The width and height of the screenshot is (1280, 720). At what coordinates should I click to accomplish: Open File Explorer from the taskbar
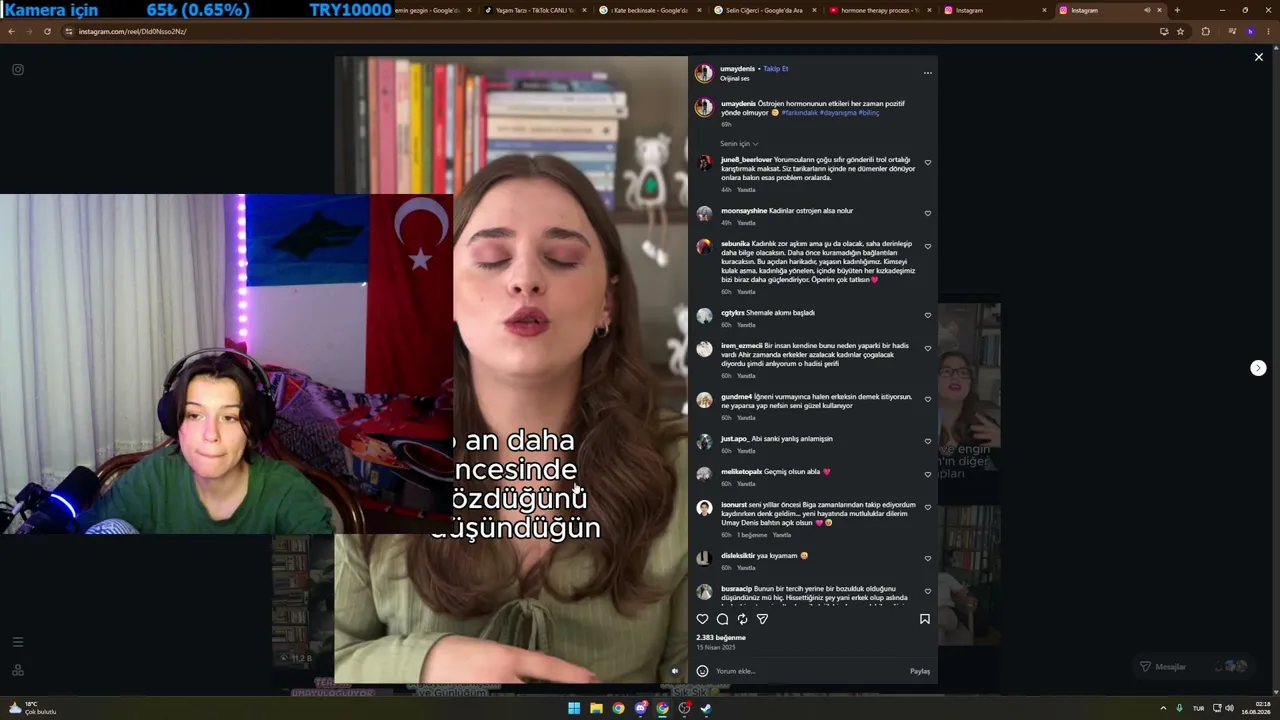point(596,708)
